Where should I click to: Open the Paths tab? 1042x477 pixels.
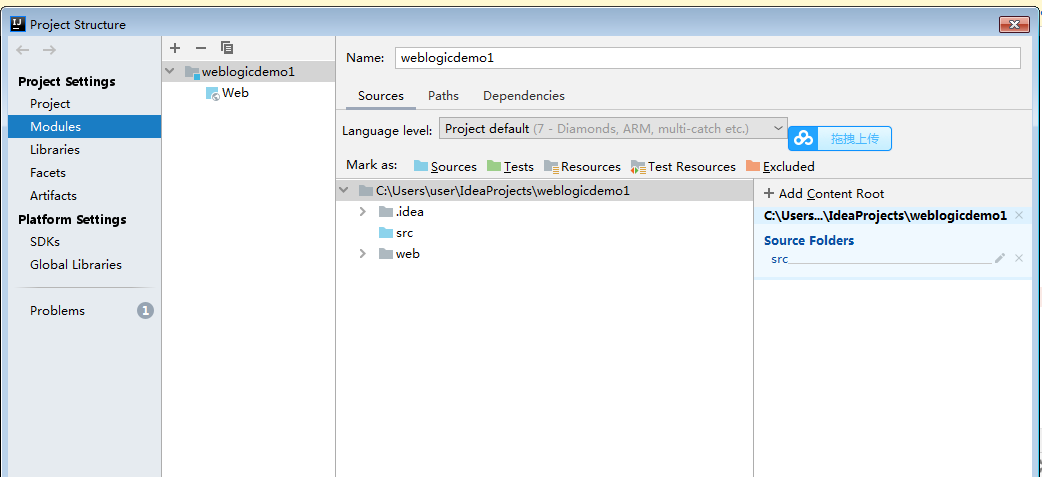[x=443, y=96]
